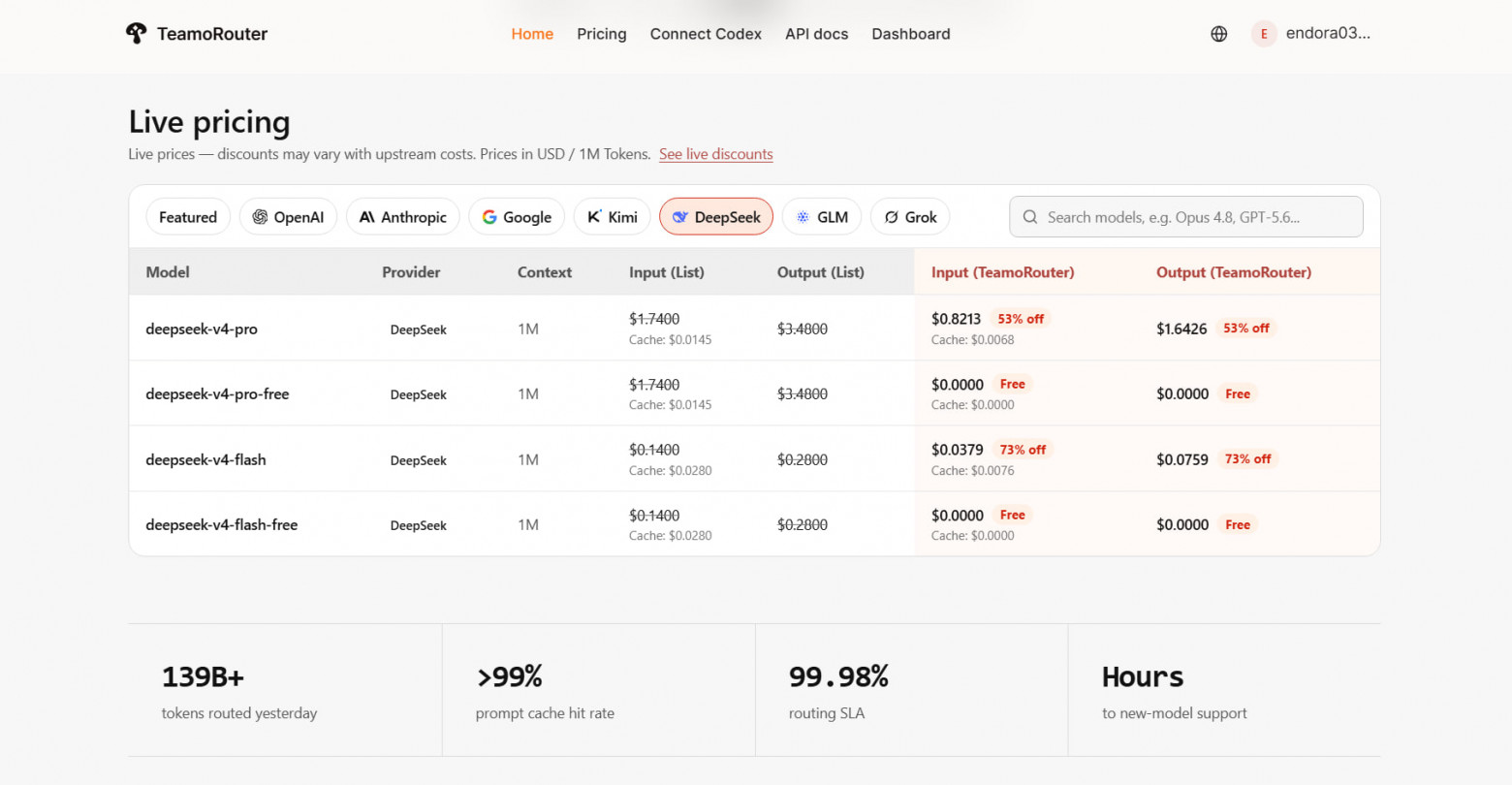Click 73% off badge beside $0.0759
1512x785 pixels.
[1247, 459]
